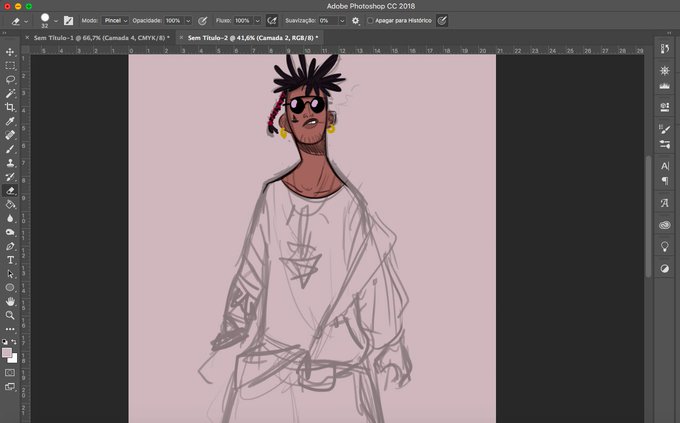Image resolution: width=680 pixels, height=423 pixels.
Task: Toggle airbrush build-up effect
Action: pos(271,20)
